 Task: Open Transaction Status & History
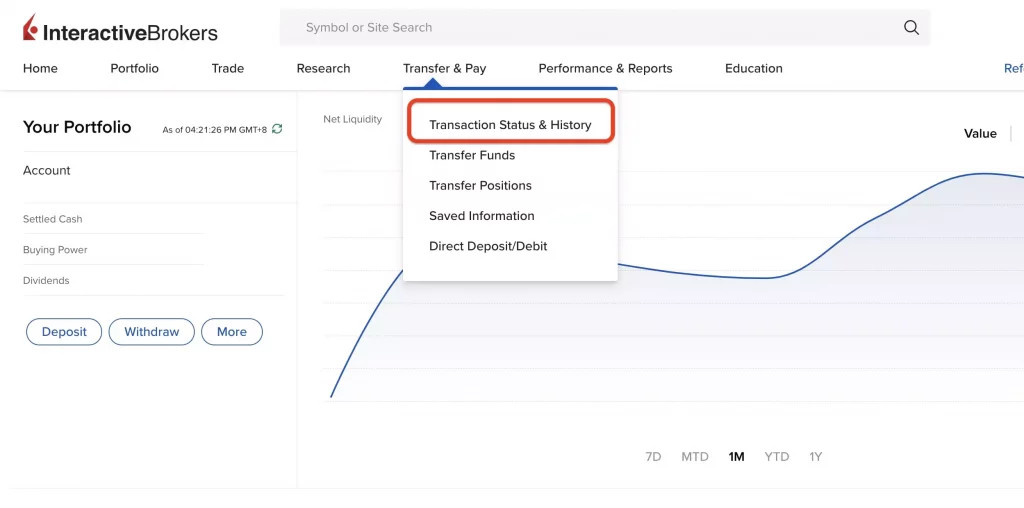510,125
